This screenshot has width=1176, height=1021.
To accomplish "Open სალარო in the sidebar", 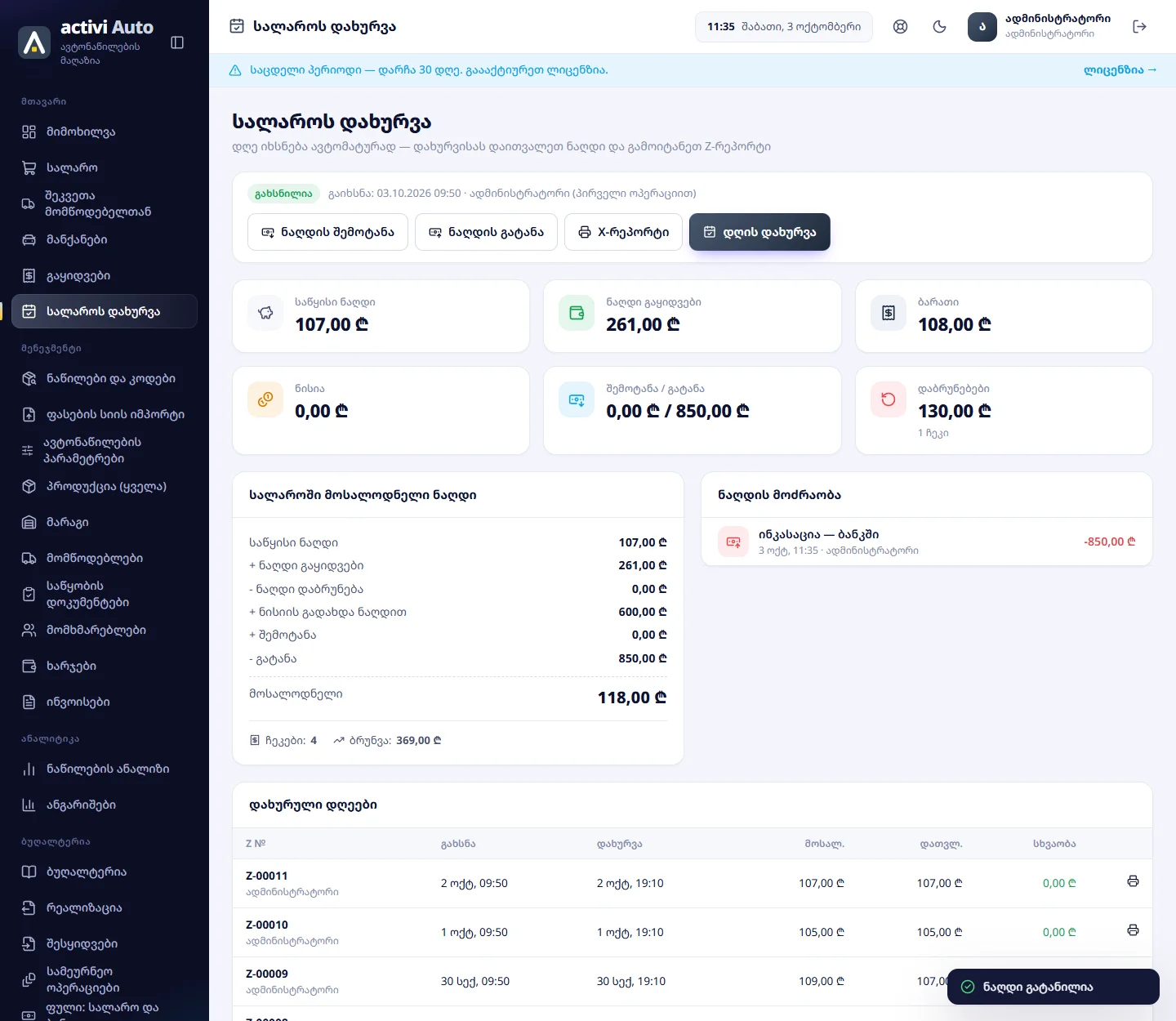I will click(105, 167).
